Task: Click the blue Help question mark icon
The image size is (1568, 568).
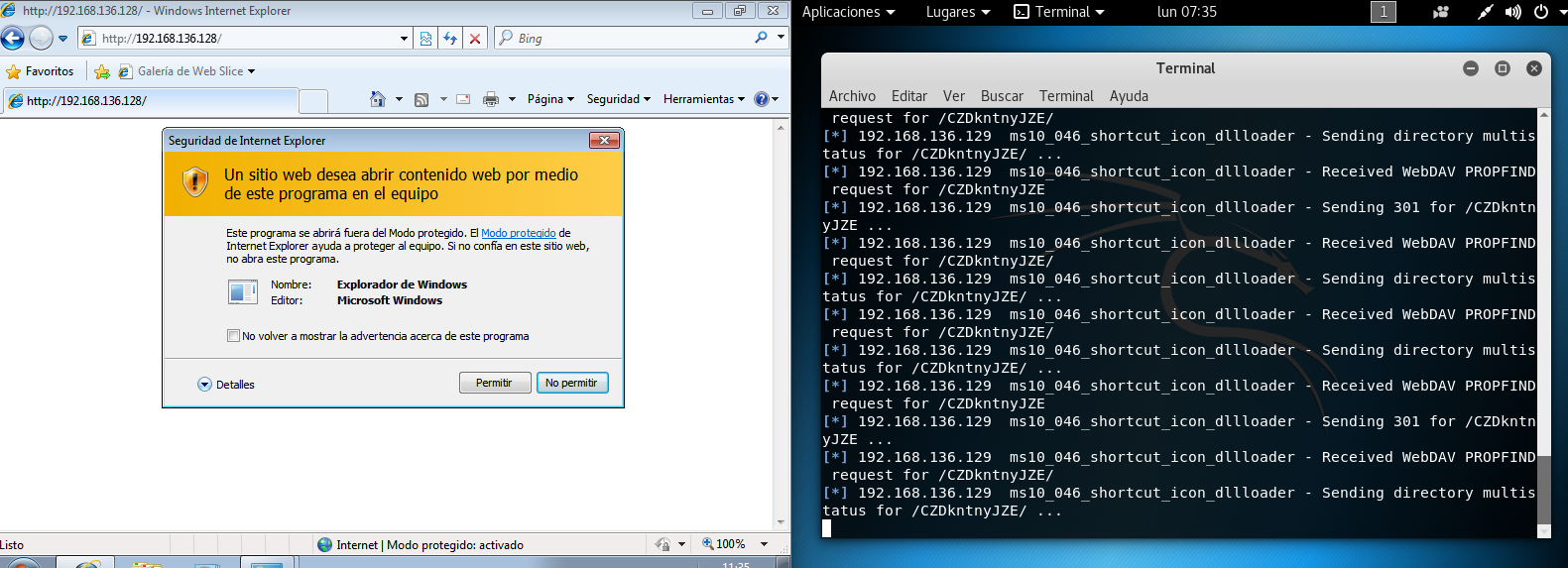Action: (762, 99)
